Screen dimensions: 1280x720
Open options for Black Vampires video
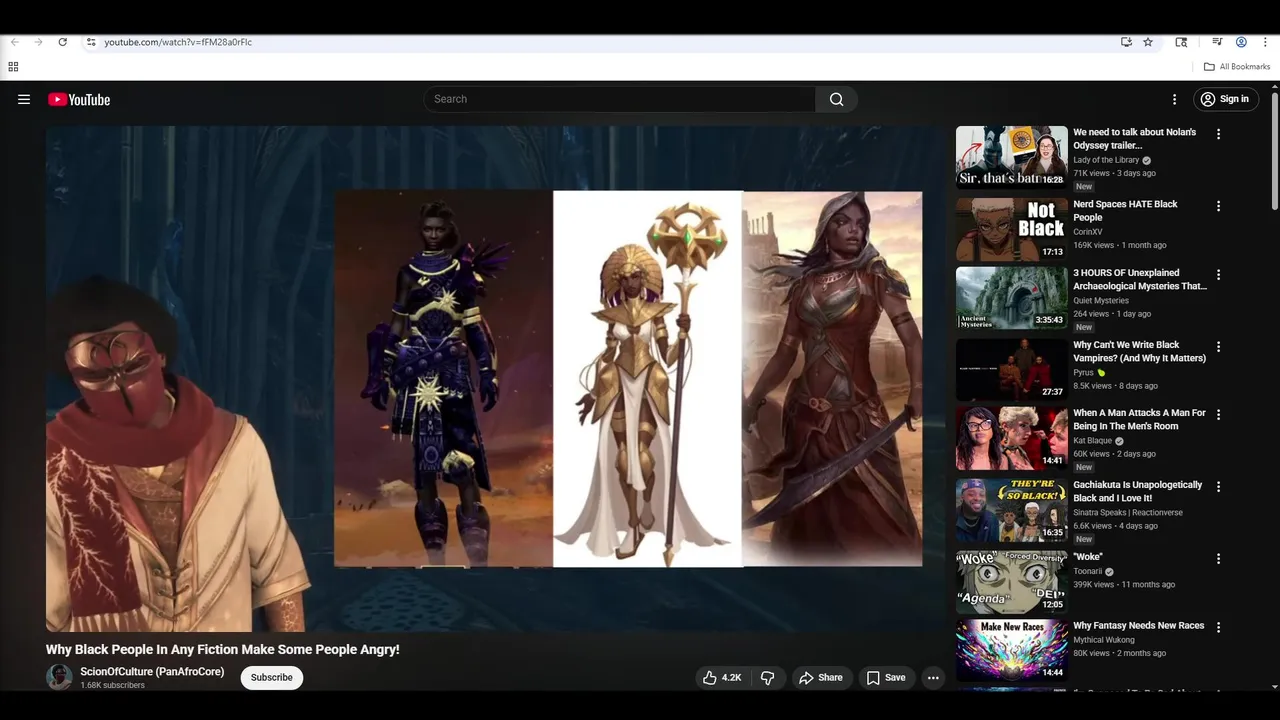(1218, 346)
